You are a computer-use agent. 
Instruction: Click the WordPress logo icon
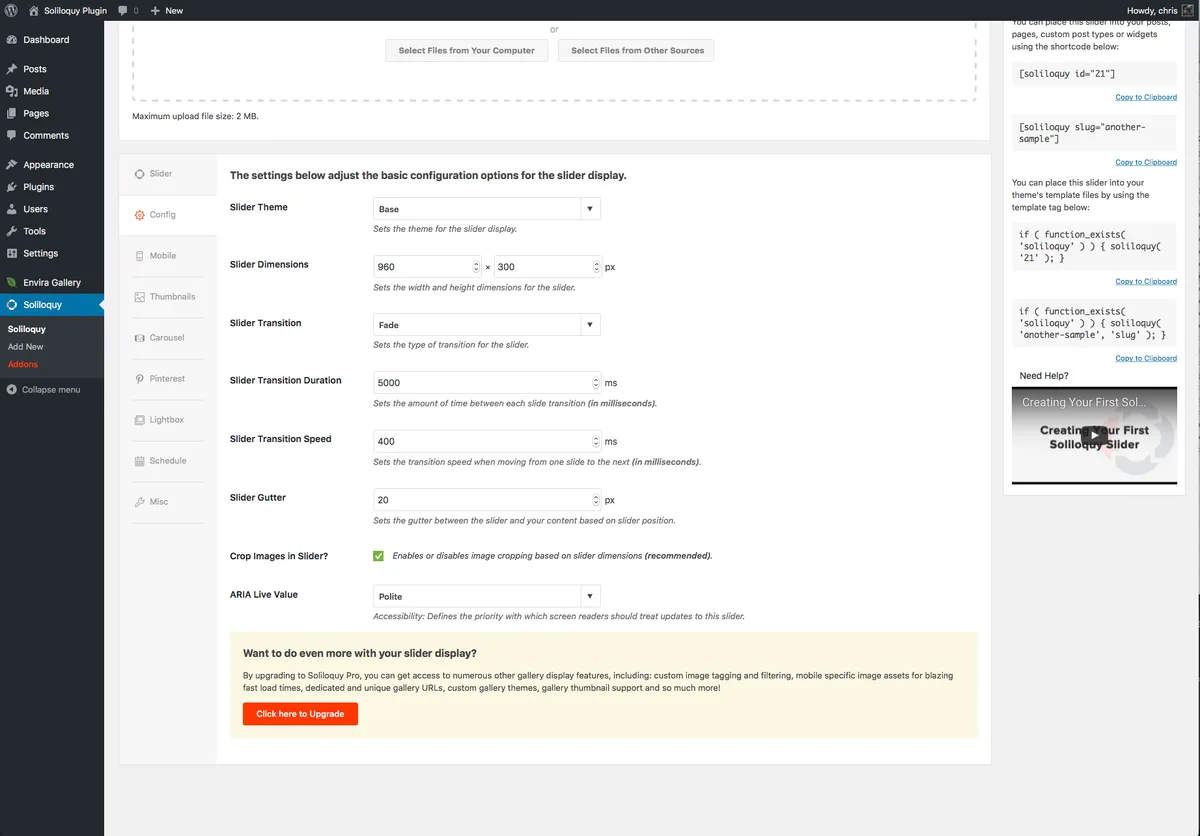[11, 10]
